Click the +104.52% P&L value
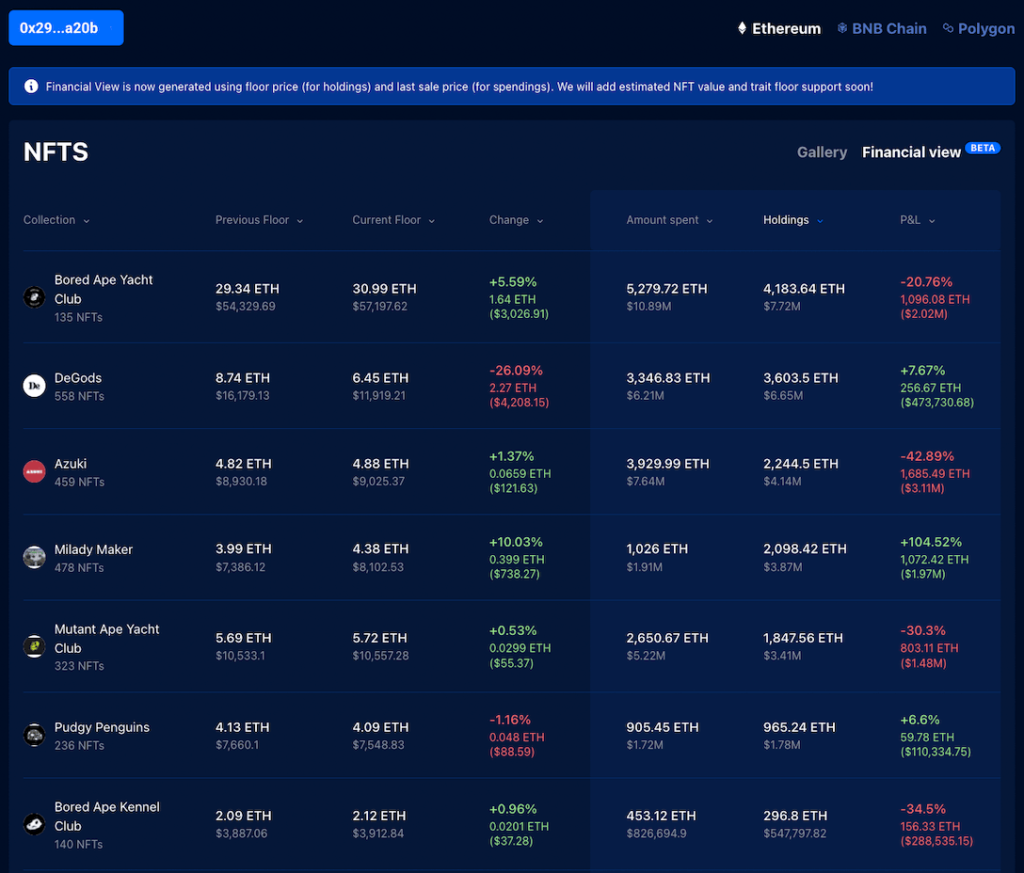This screenshot has height=873, width=1024. [931, 543]
